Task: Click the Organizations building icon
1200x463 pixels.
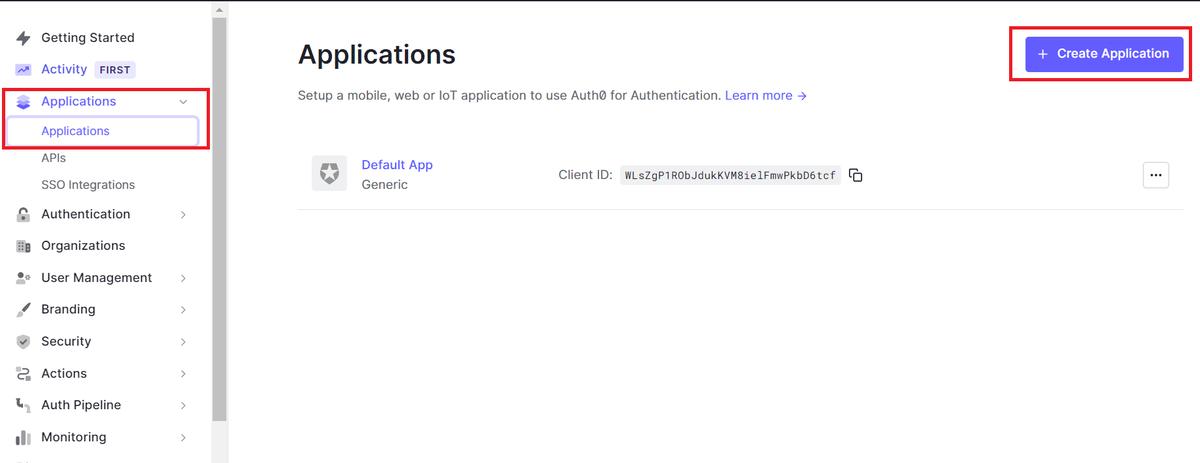Action: [x=23, y=246]
